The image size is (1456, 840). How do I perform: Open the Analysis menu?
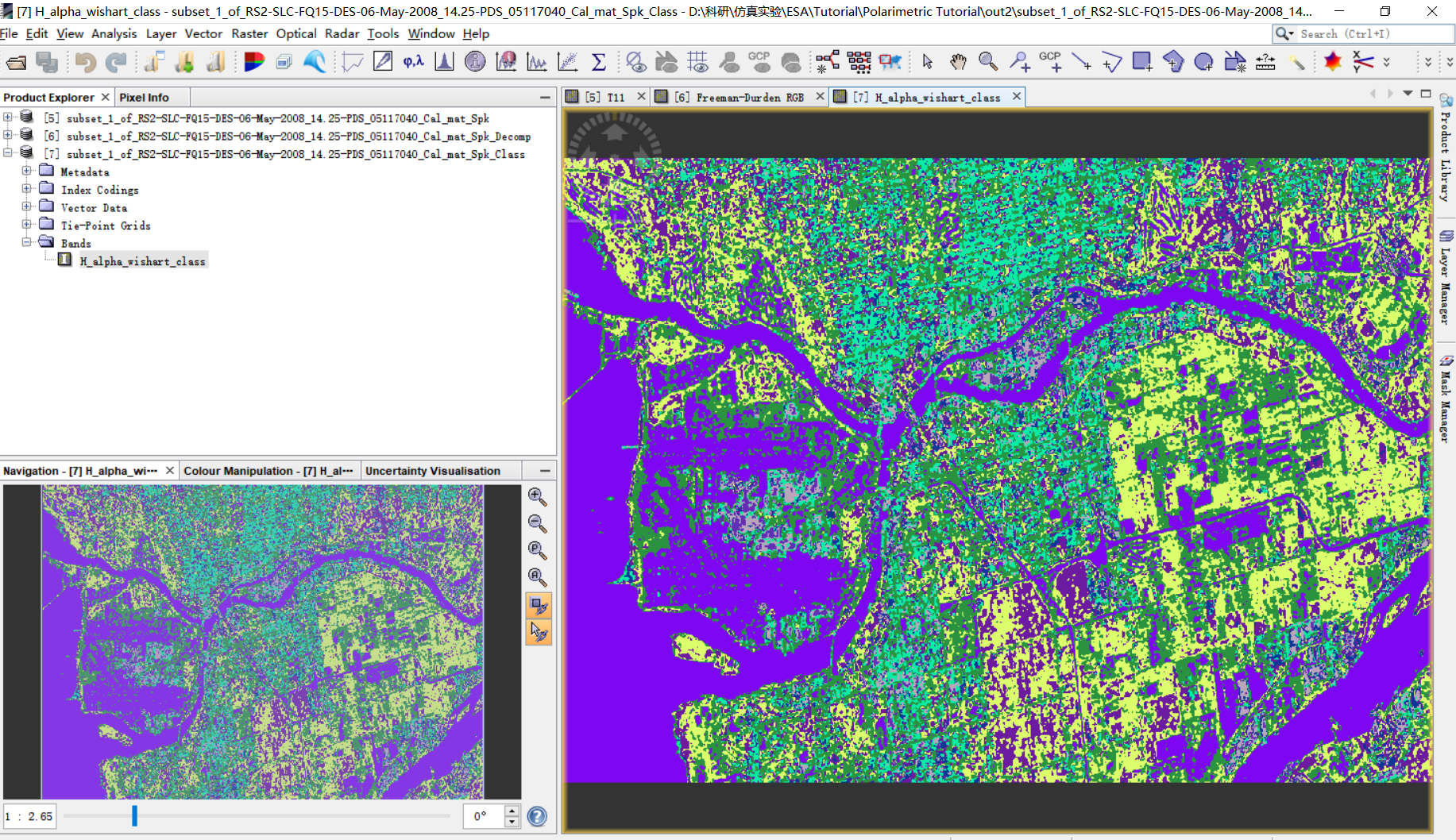[x=114, y=33]
